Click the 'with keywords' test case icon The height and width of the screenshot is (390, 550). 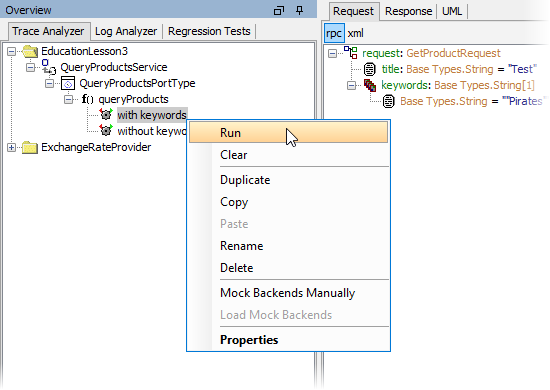click(x=106, y=115)
